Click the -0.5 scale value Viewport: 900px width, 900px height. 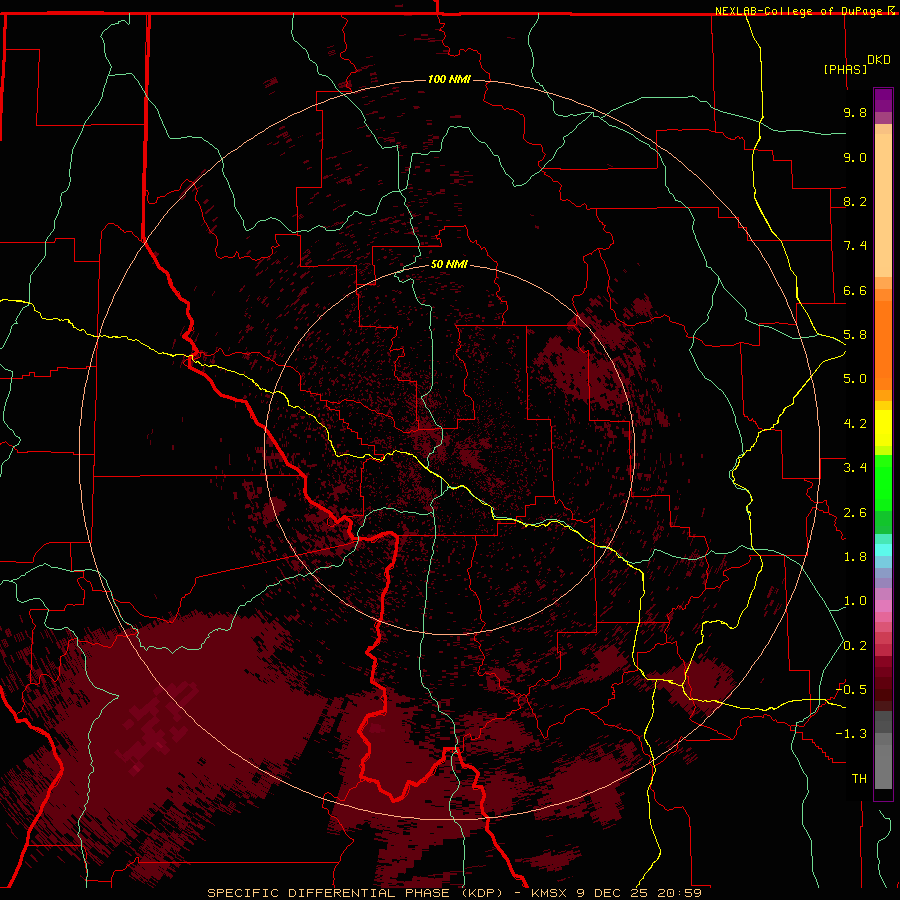point(851,690)
